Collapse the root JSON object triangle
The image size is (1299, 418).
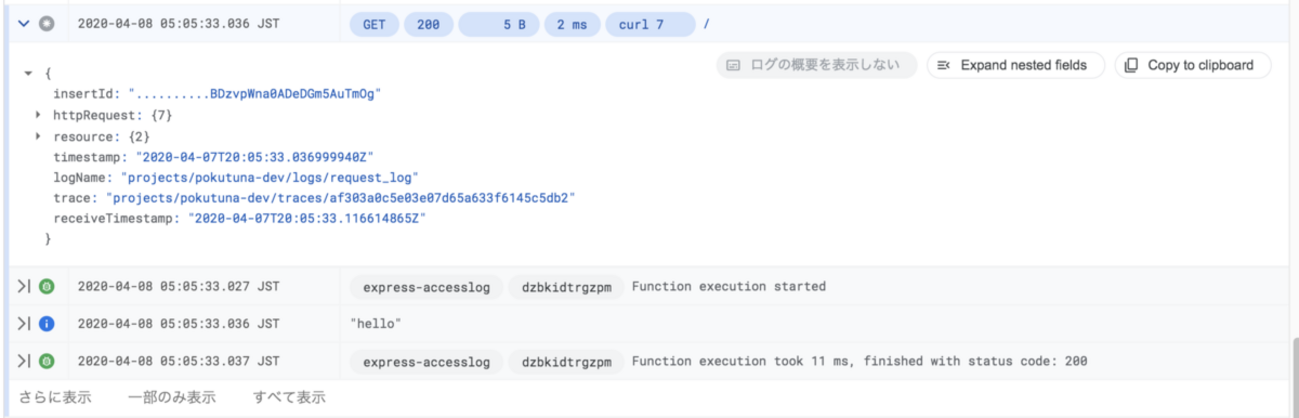[x=29, y=73]
